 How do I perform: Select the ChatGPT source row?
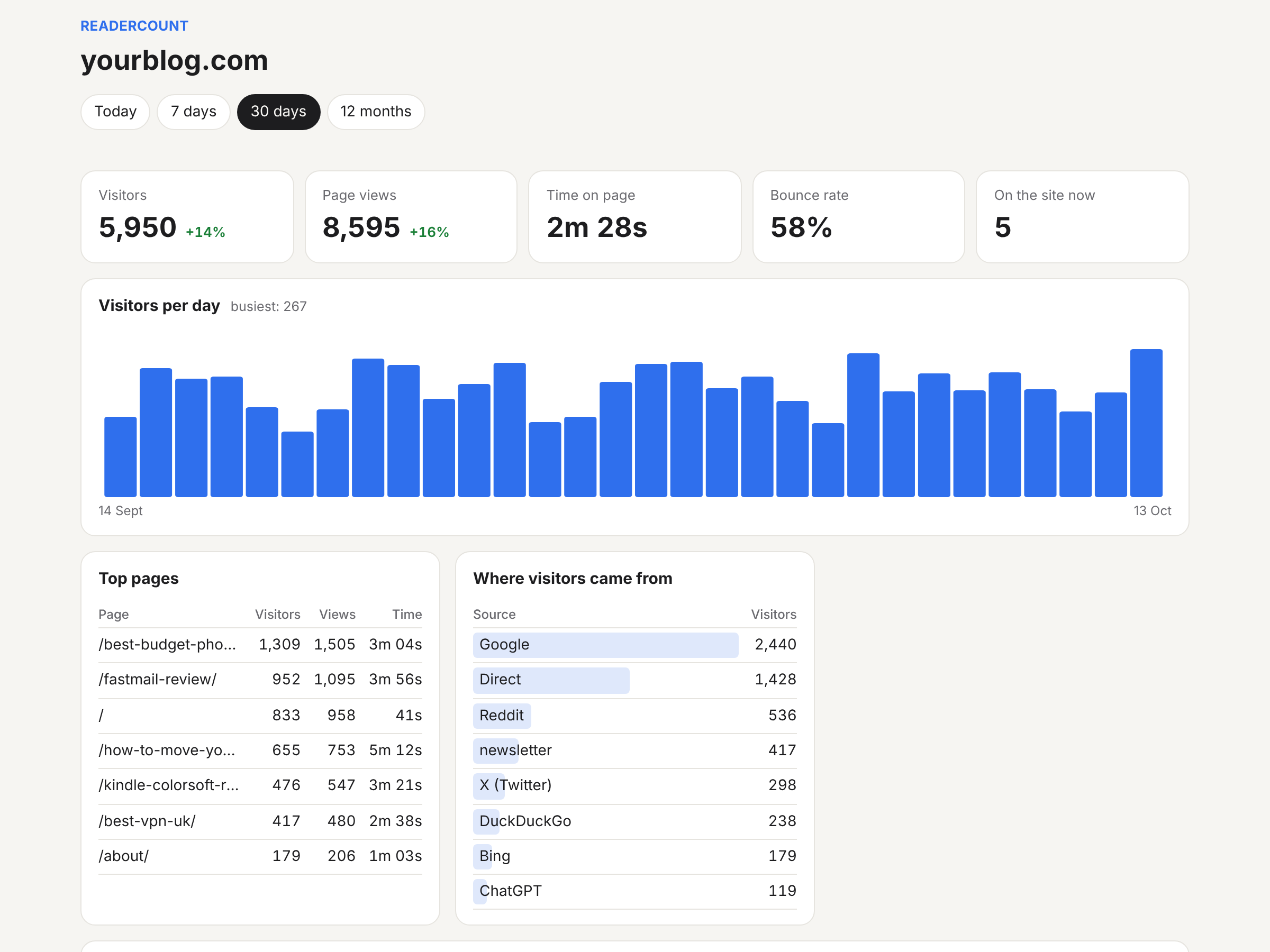click(634, 892)
